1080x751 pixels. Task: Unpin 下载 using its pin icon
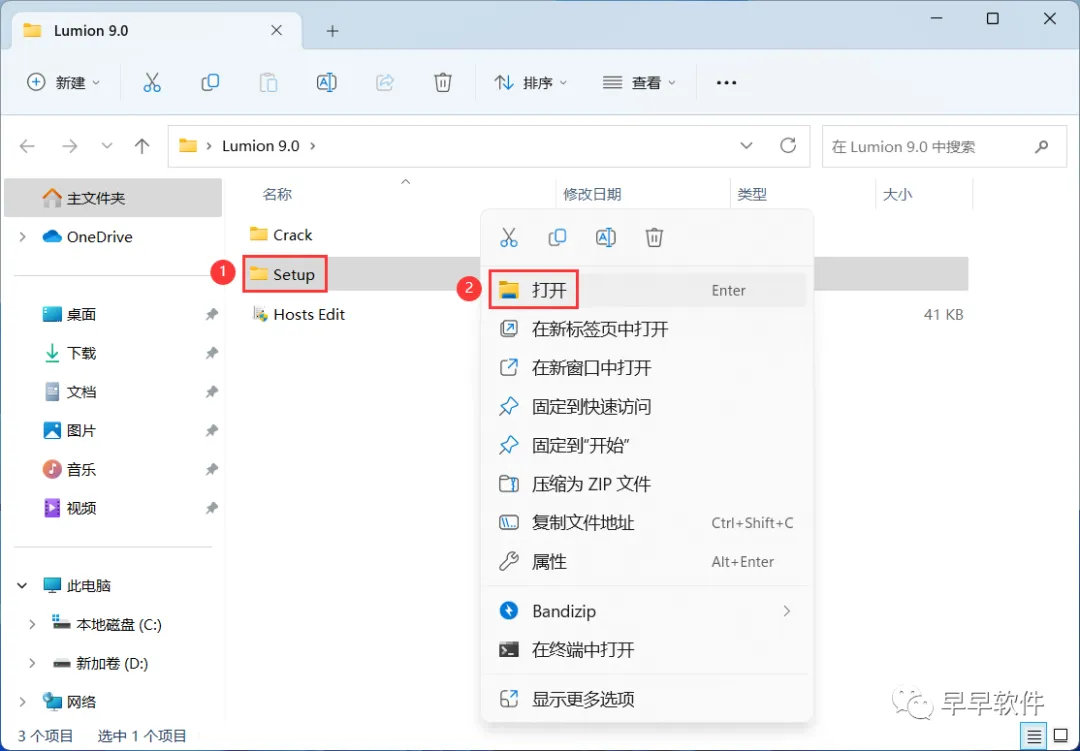tap(211, 353)
